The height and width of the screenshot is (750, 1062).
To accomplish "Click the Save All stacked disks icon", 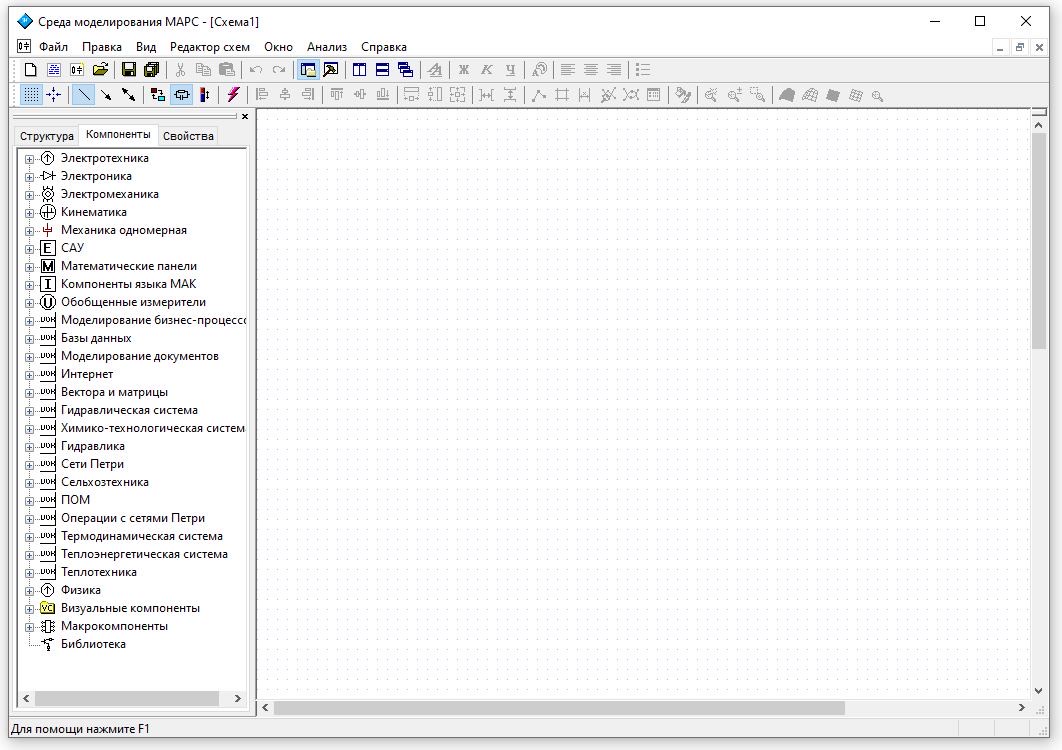I will pos(151,70).
